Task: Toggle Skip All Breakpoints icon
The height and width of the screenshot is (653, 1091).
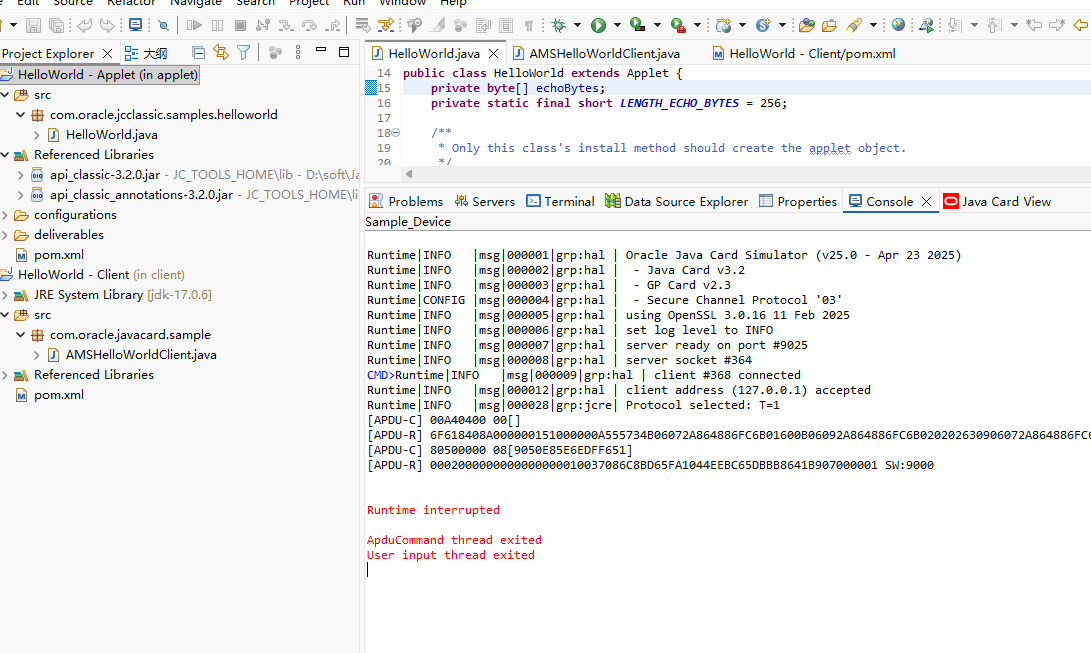Action: [x=165, y=25]
